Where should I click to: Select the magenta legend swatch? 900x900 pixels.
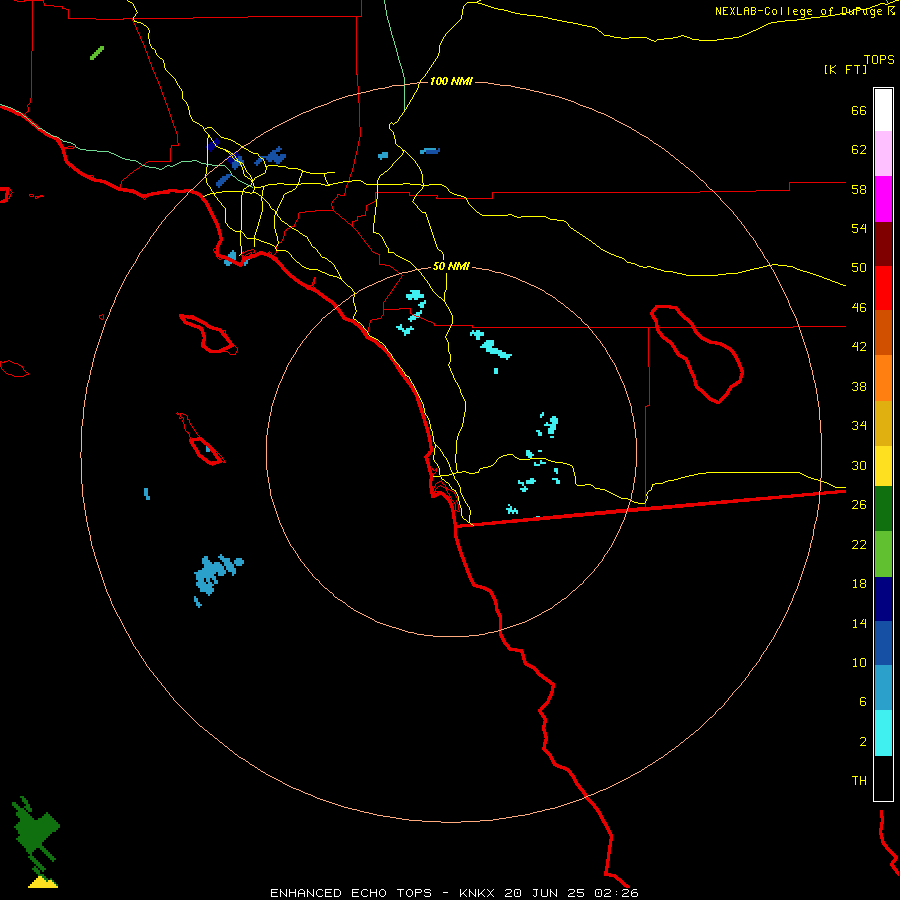[x=883, y=199]
